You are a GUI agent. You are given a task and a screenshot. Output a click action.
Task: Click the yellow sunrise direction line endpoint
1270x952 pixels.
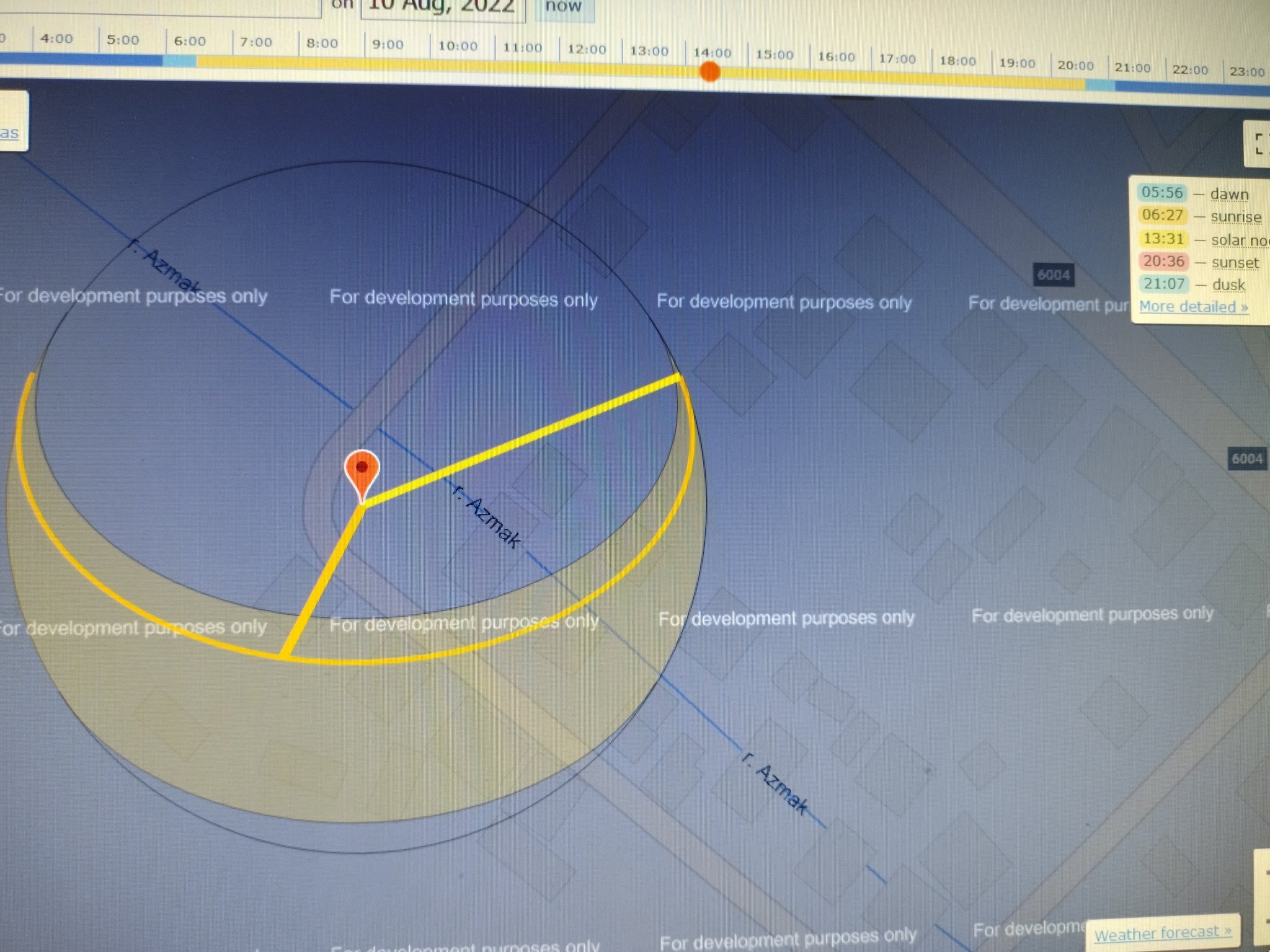pyautogui.click(x=679, y=376)
